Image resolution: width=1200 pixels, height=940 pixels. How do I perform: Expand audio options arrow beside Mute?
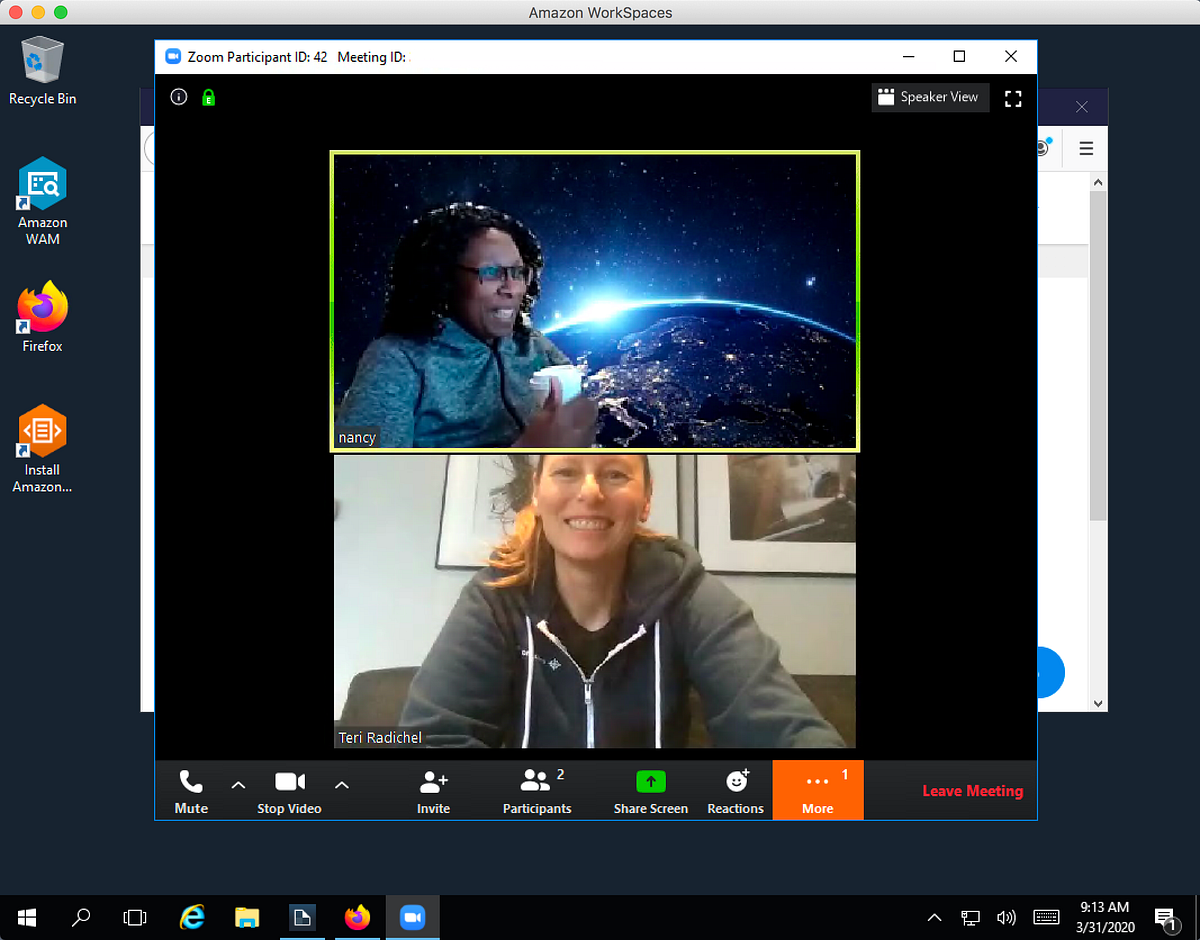click(x=238, y=785)
